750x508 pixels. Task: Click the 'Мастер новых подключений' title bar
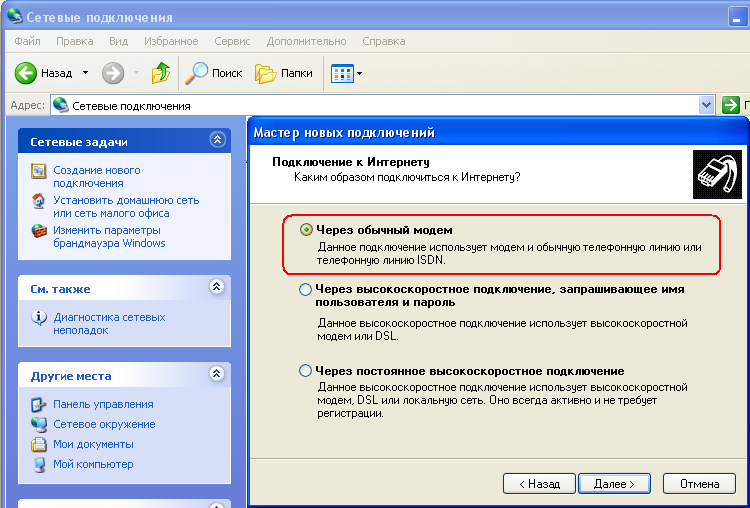497,132
